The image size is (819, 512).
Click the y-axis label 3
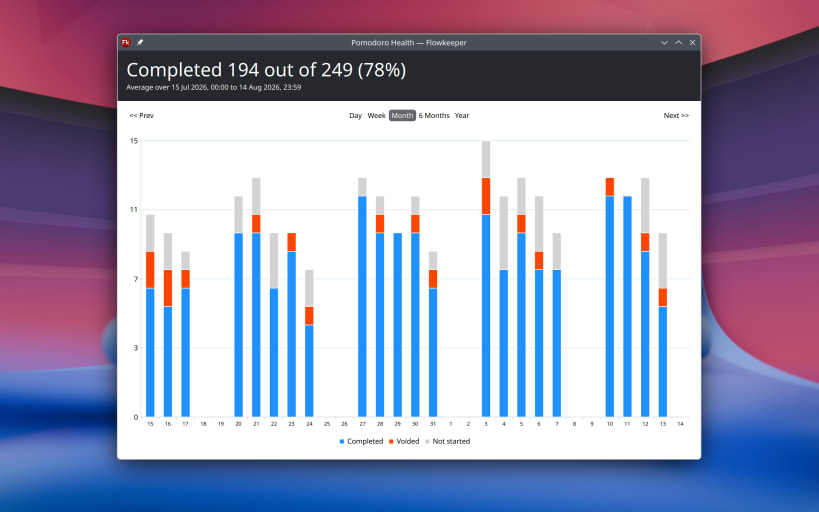tap(136, 348)
